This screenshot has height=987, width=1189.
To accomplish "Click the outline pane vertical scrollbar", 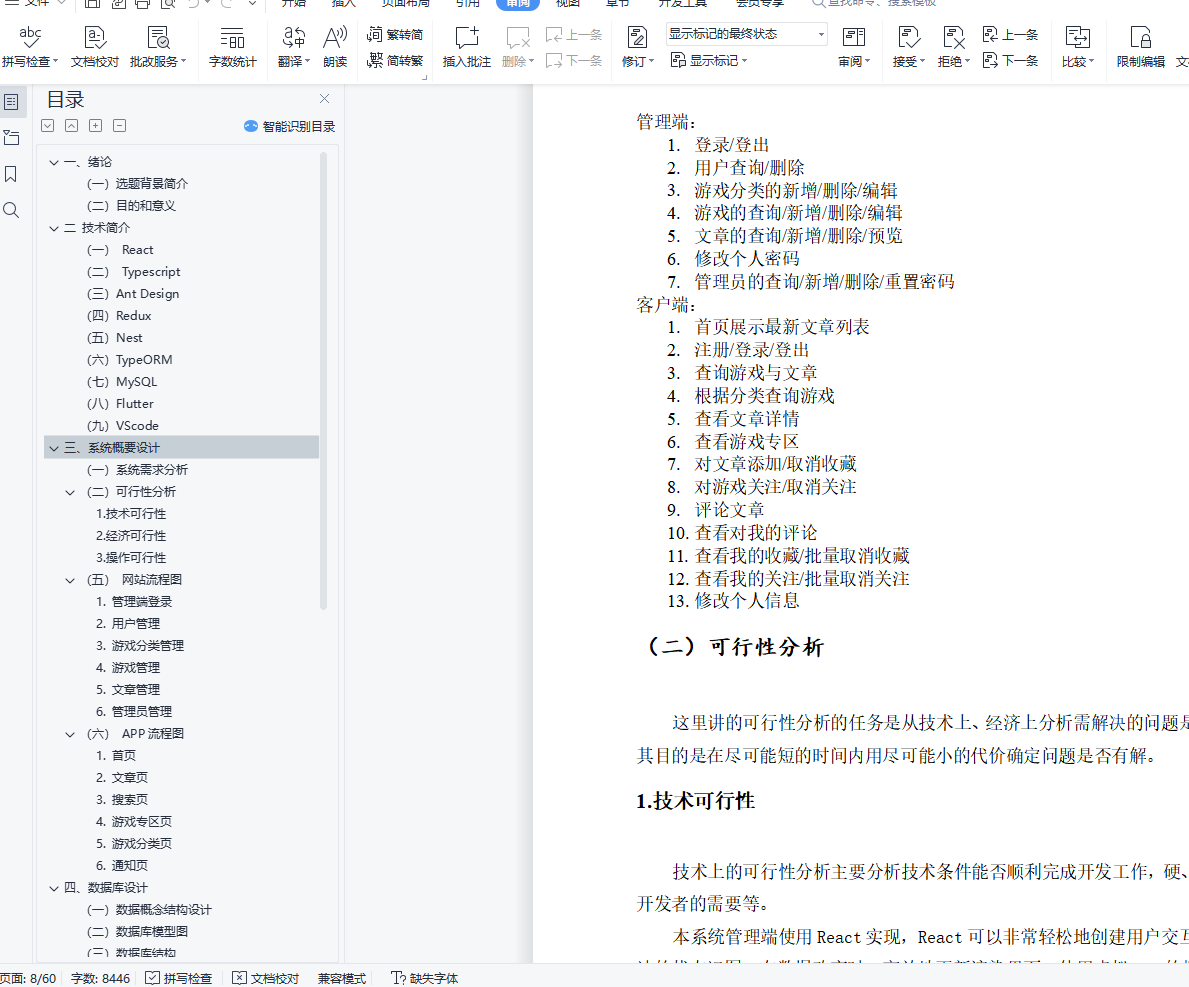I will tap(323, 381).
